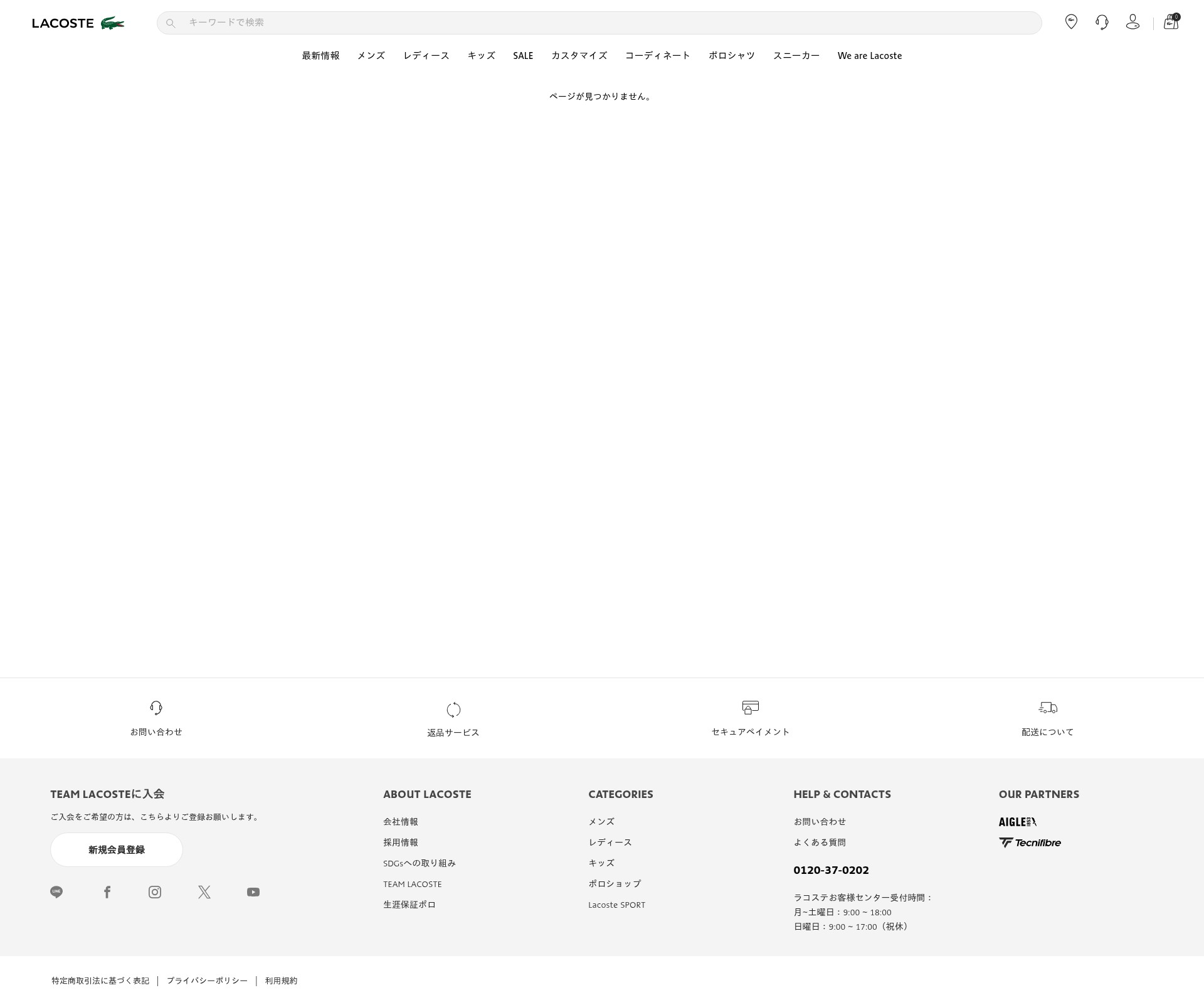Open the メンズ navigation menu
Screen dimensions: 1204x1005
371,56
